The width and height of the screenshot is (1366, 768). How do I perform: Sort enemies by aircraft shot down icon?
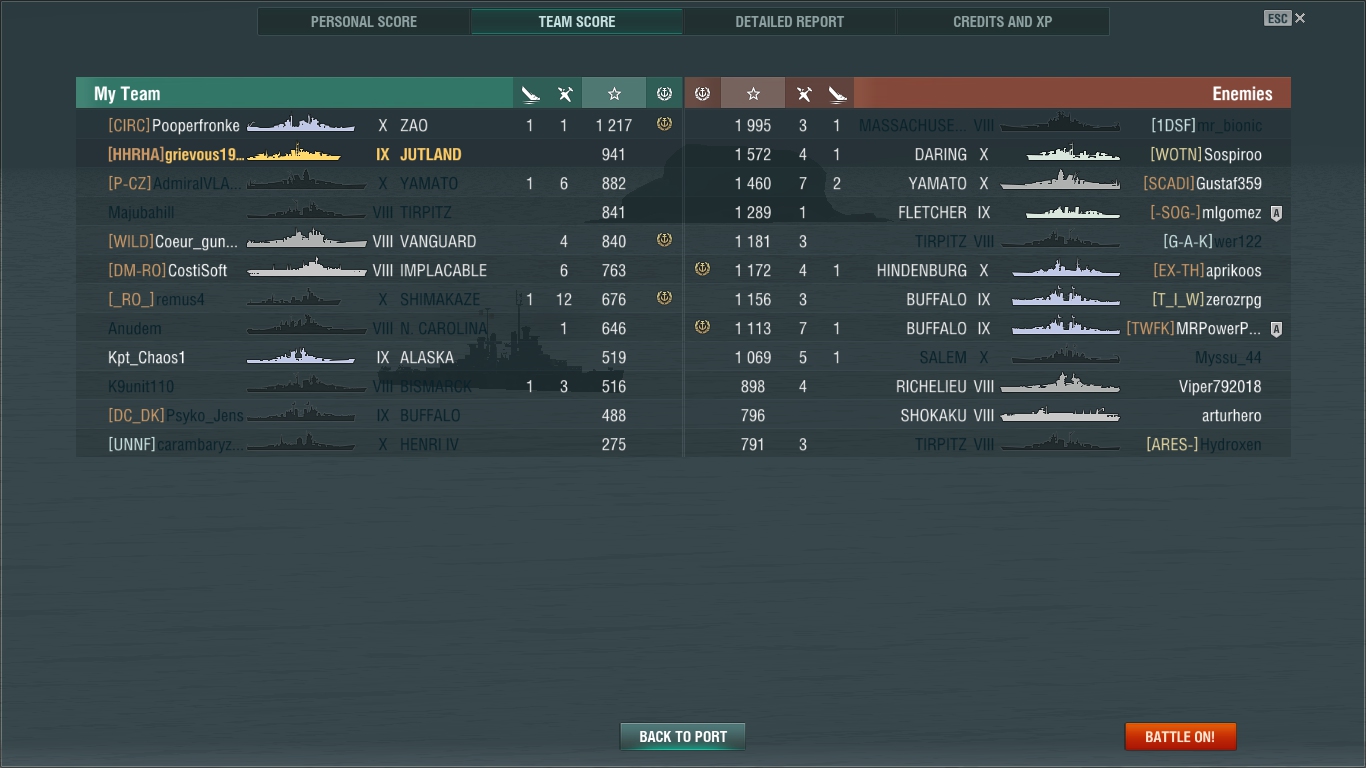coord(837,93)
